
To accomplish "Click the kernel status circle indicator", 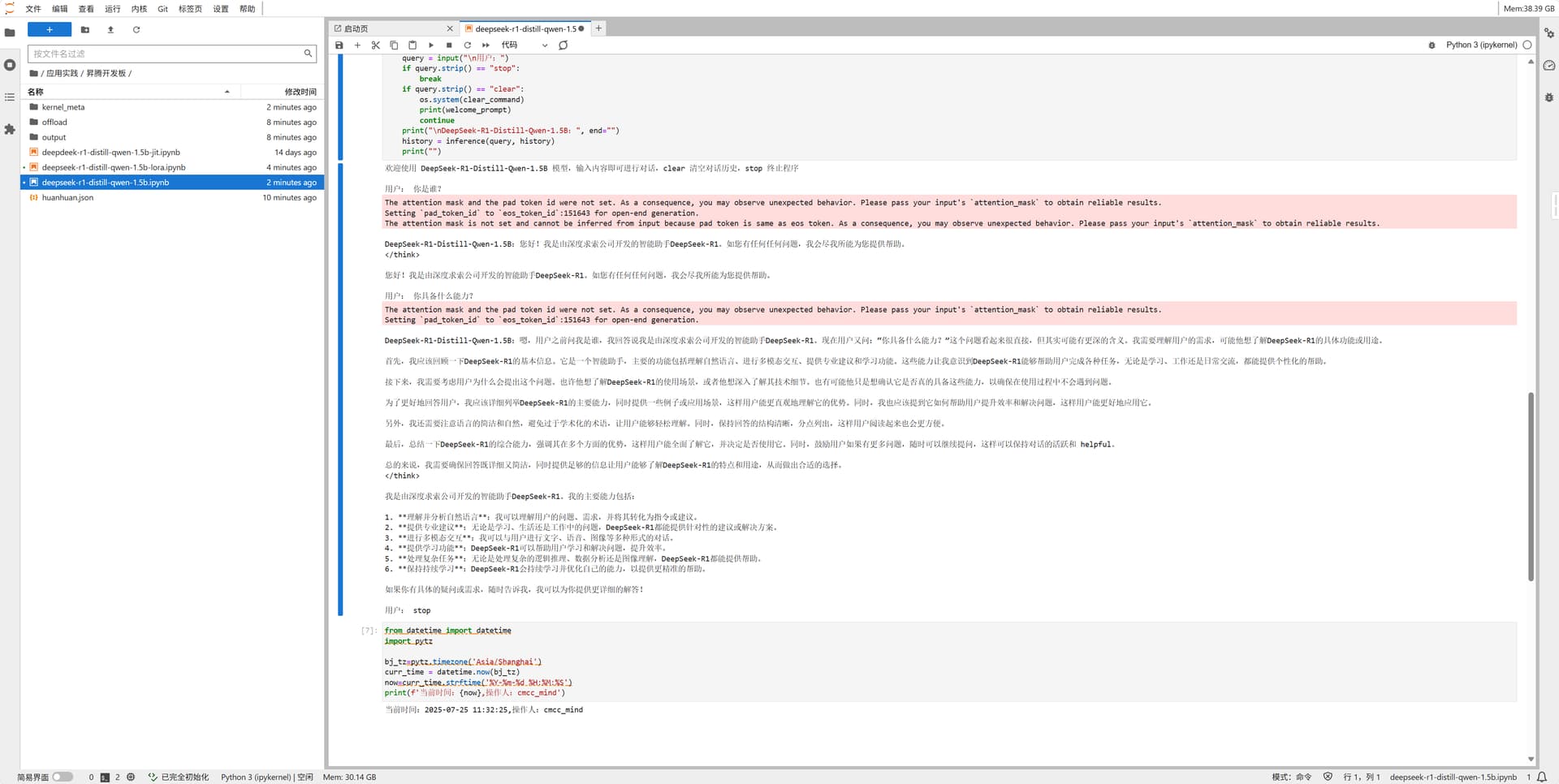I will click(x=1527, y=45).
